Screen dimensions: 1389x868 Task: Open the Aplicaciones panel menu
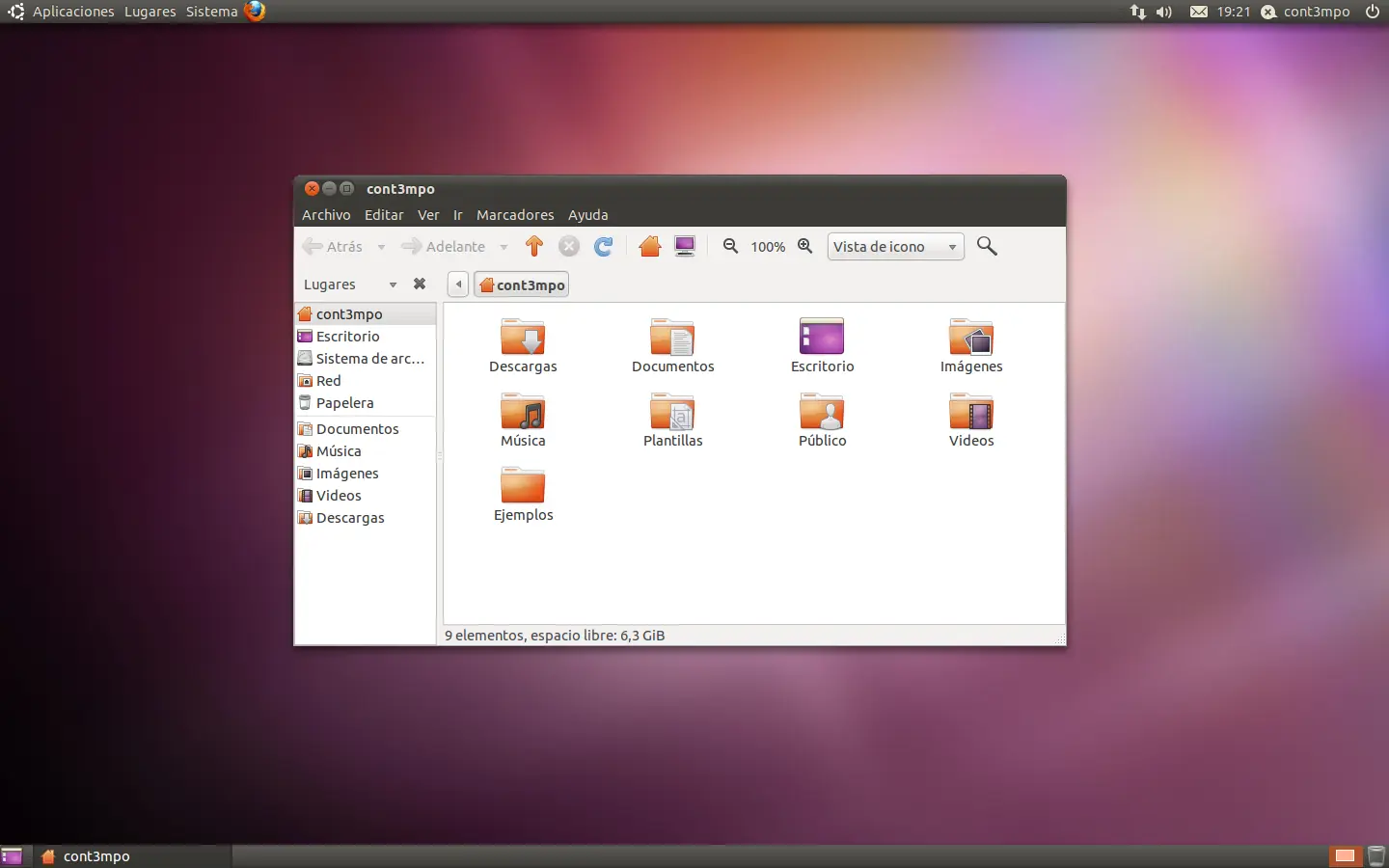73,12
